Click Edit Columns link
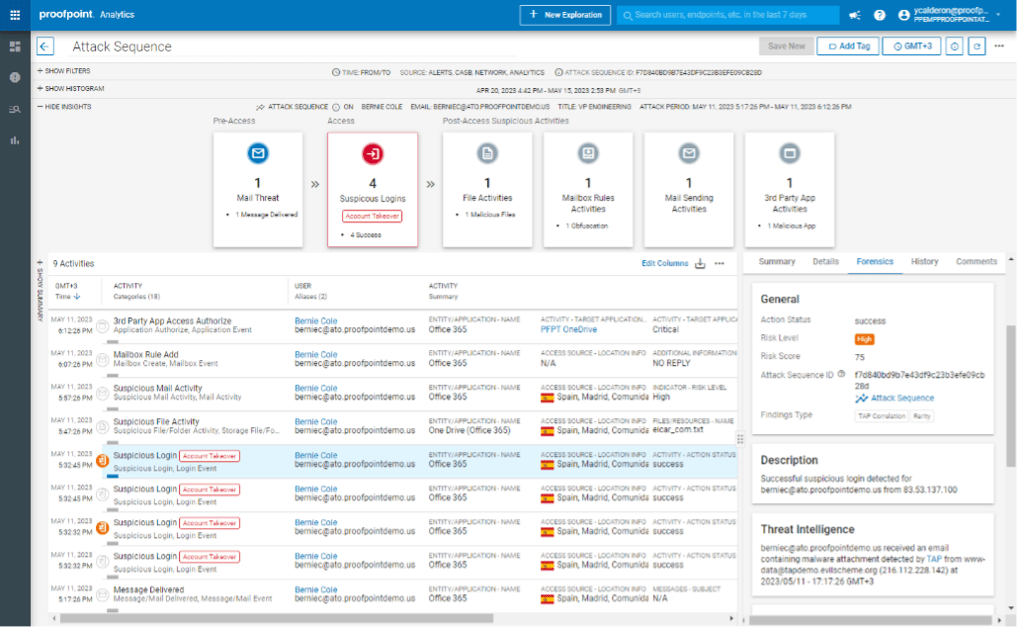The height and width of the screenshot is (629, 1020). click(665, 263)
